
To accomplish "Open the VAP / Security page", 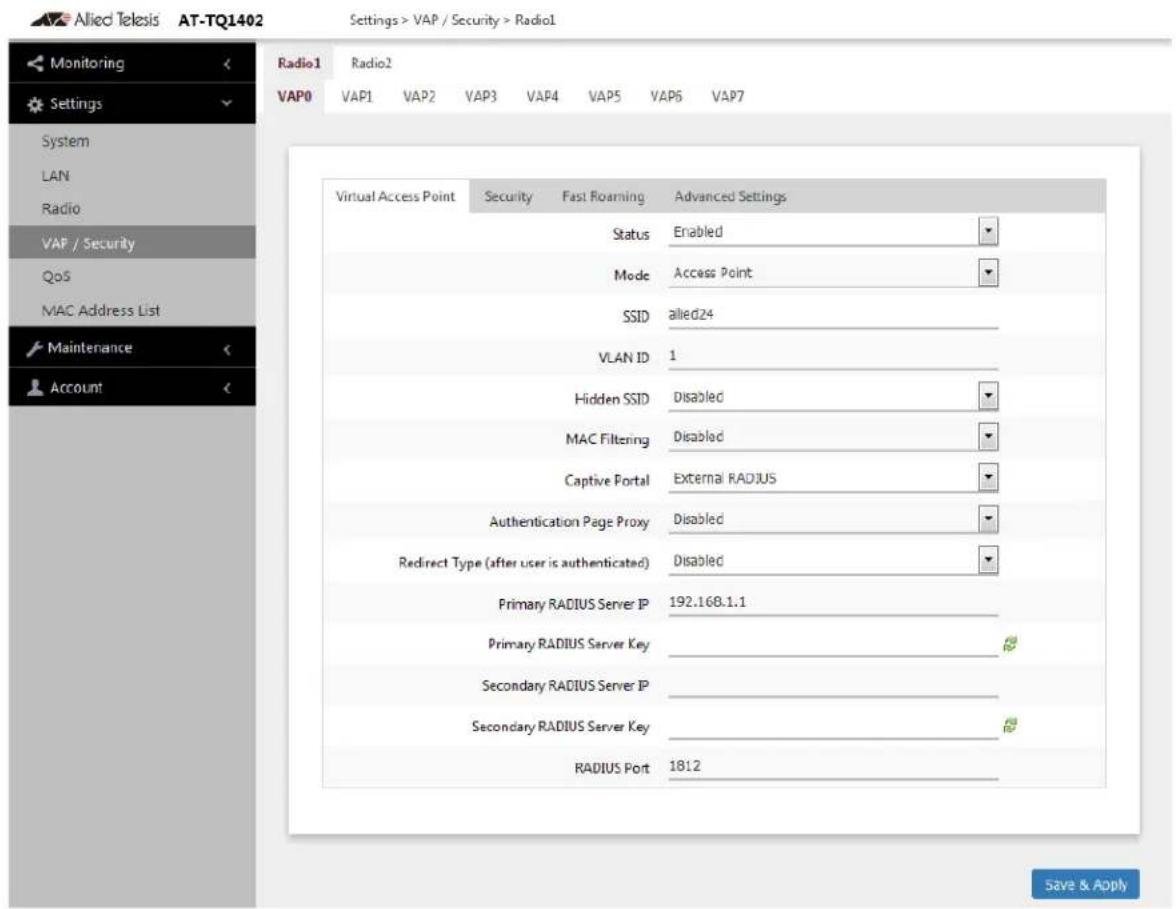I will (132, 243).
